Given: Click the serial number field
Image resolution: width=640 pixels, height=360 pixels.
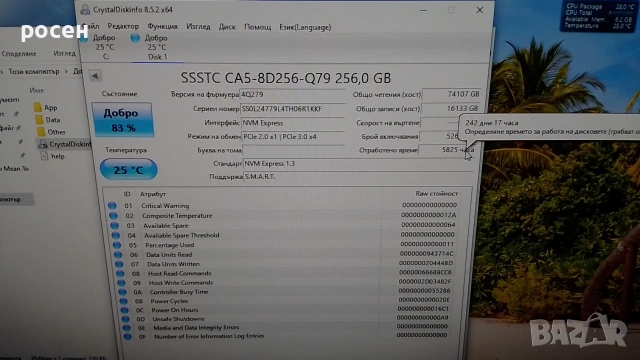Looking at the screenshot, I should pos(292,109).
